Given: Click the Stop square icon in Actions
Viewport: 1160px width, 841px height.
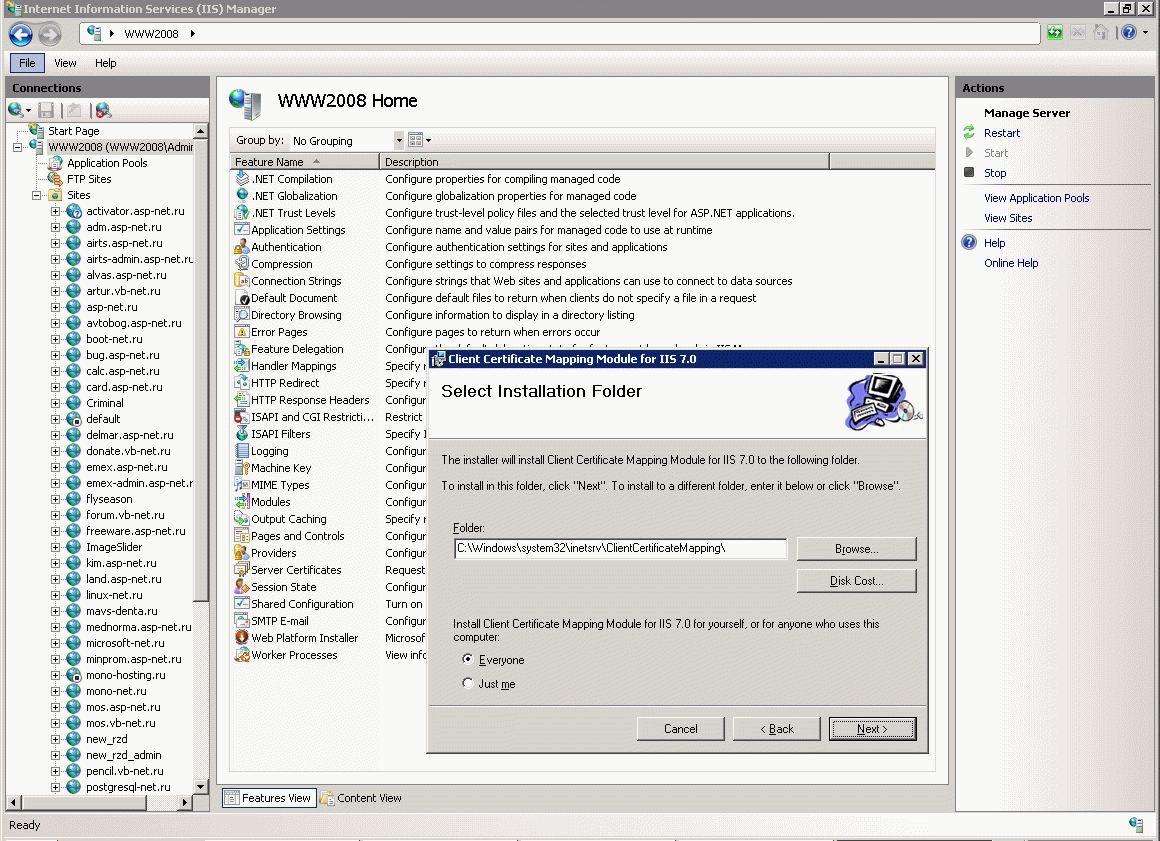Looking at the screenshot, I should point(969,172).
